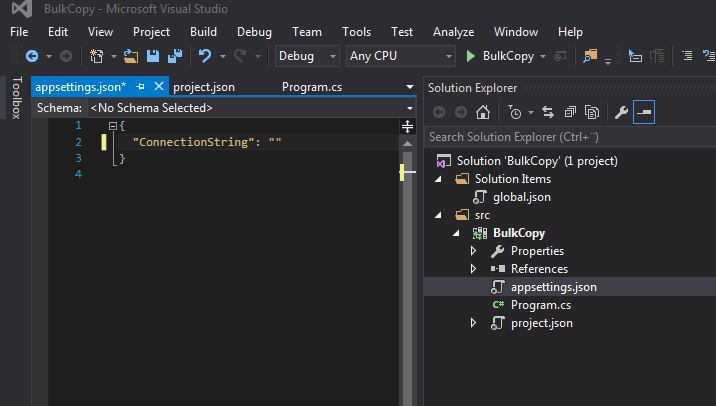Click the Undo arrow icon

(x=205, y=56)
